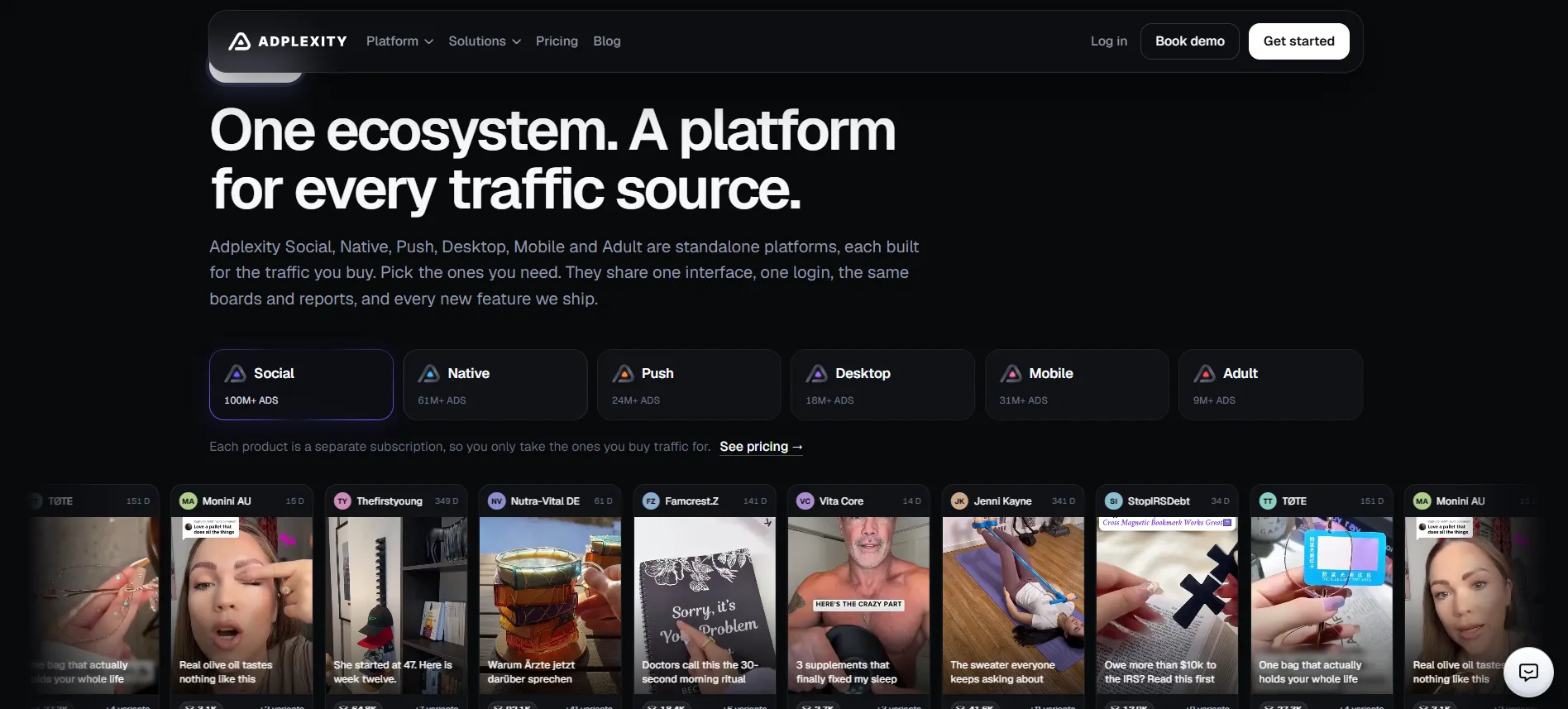
Task: Click the Log in link
Action: tap(1108, 41)
